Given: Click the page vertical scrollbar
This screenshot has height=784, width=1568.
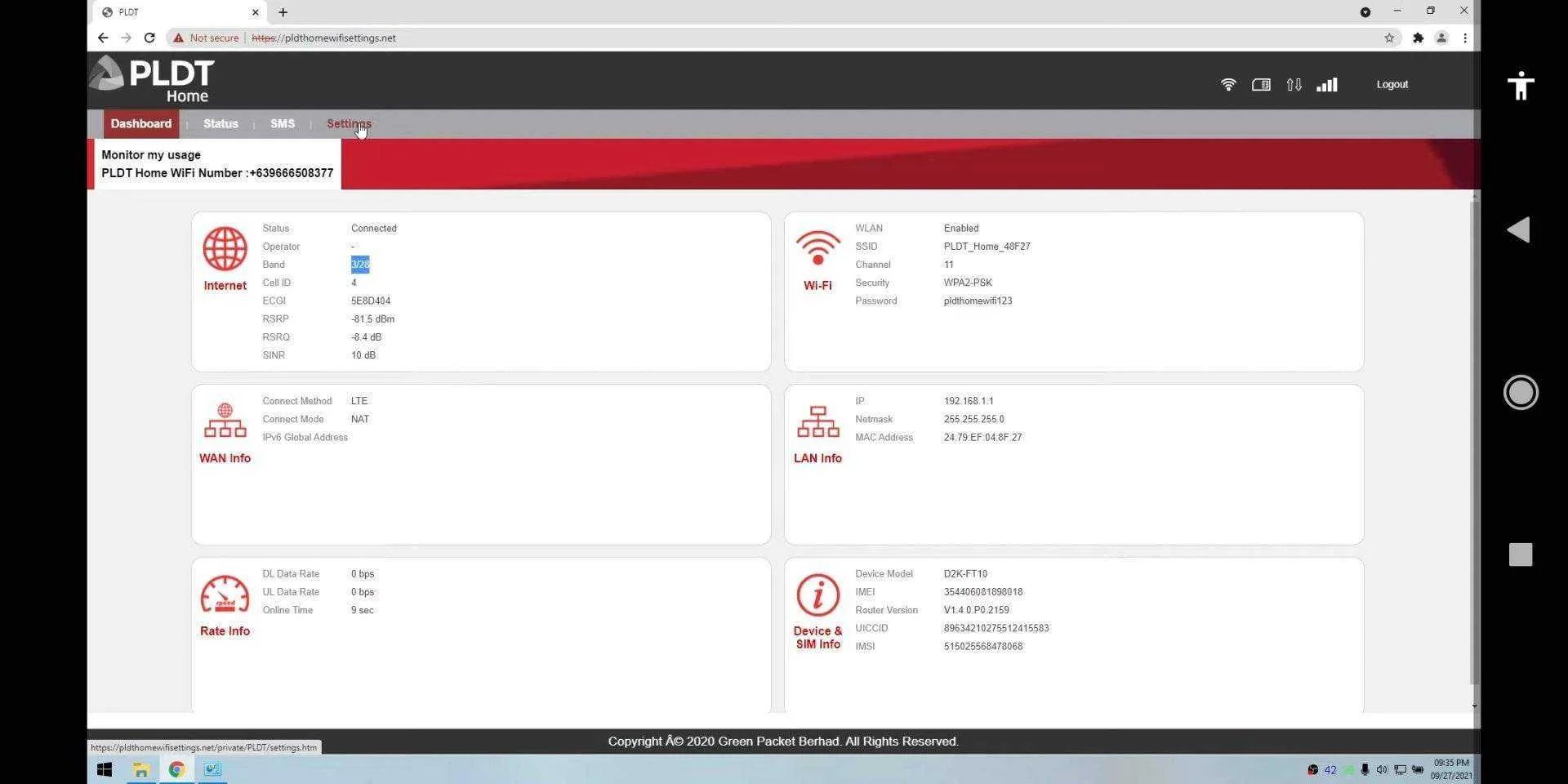Looking at the screenshot, I should [x=1474, y=441].
